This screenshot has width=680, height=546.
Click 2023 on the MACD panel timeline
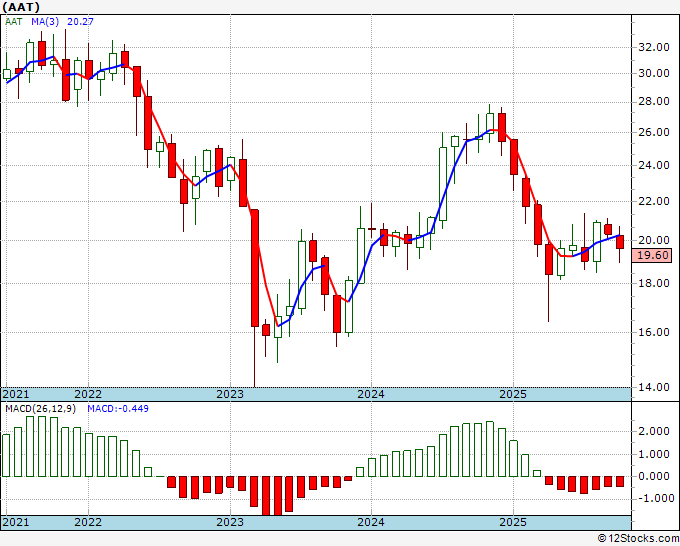point(230,522)
